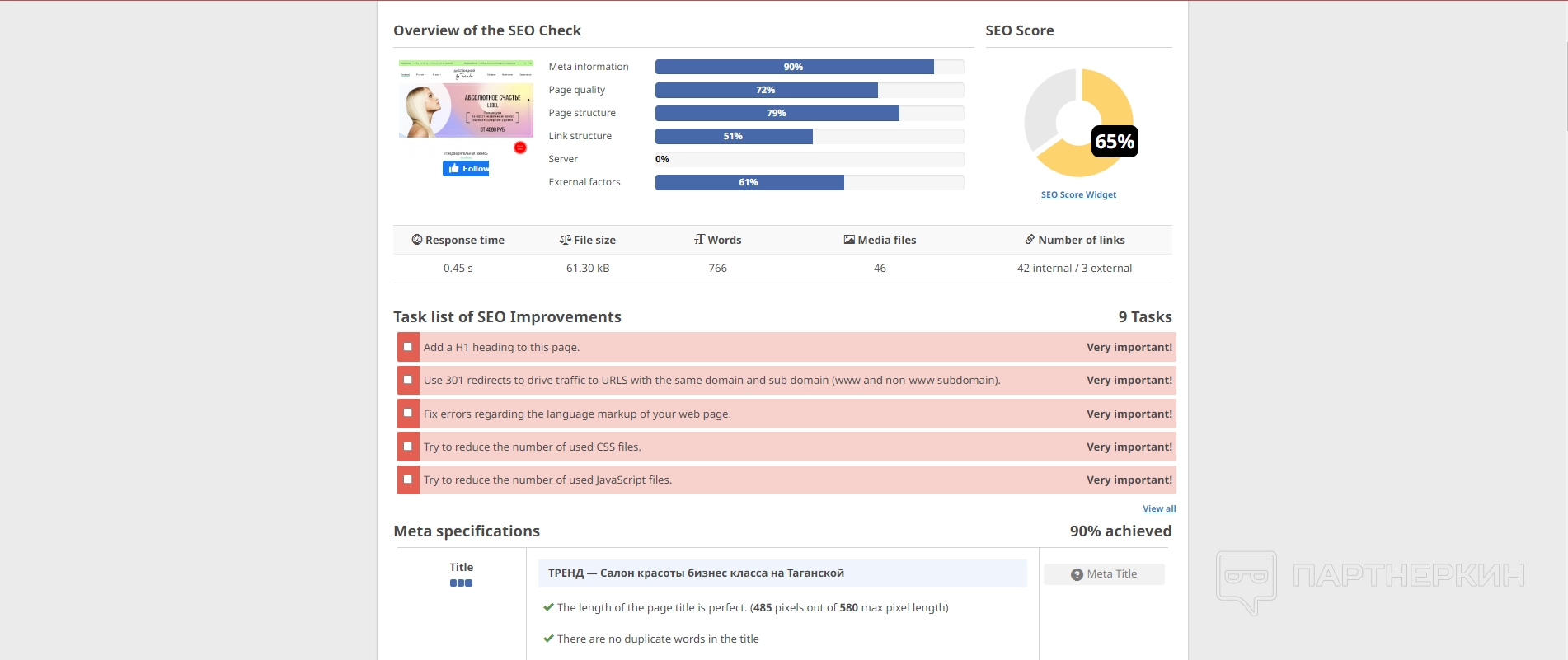Click View all tasks link
The width and height of the screenshot is (1568, 660).
[1158, 508]
